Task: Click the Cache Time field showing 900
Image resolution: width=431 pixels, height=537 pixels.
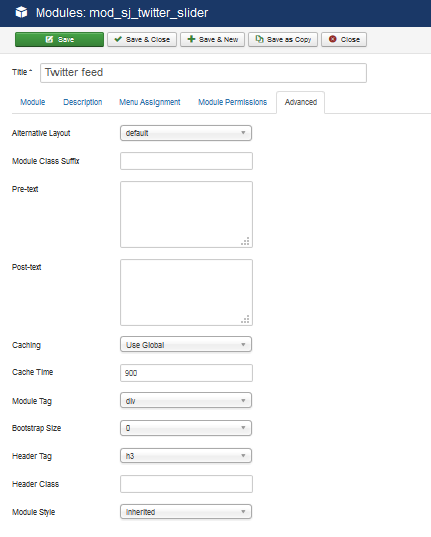Action: [186, 373]
